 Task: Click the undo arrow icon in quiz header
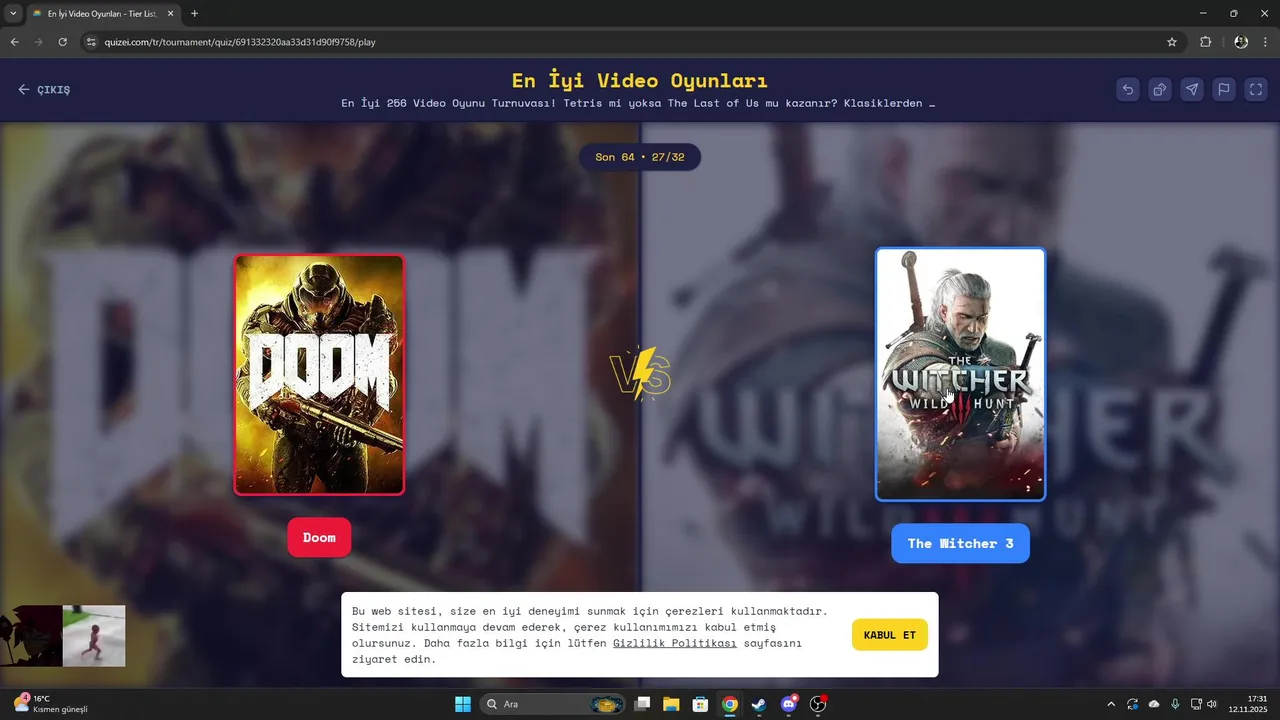pos(1128,89)
